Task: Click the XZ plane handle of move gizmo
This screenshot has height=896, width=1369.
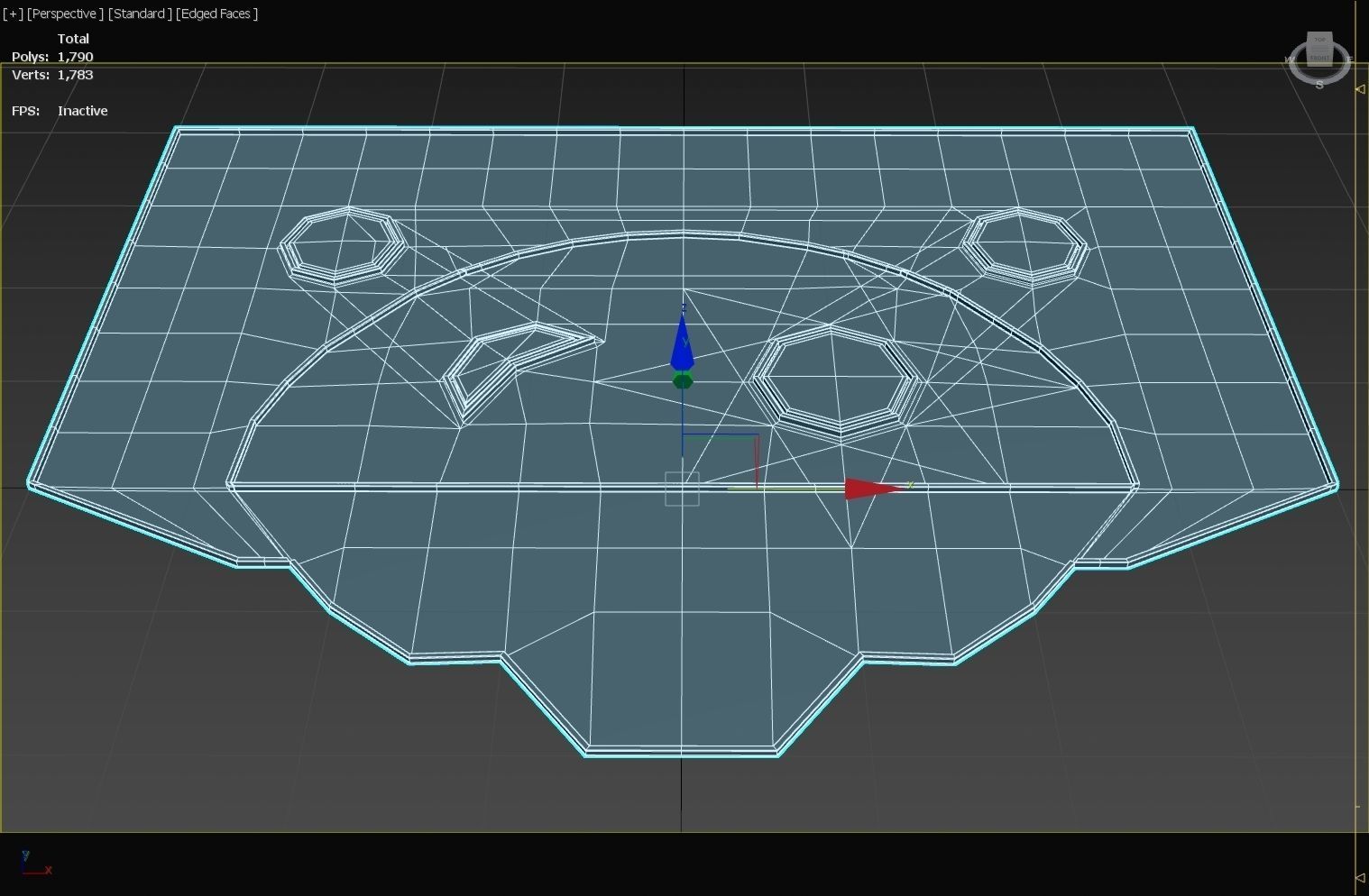Action: 720,460
